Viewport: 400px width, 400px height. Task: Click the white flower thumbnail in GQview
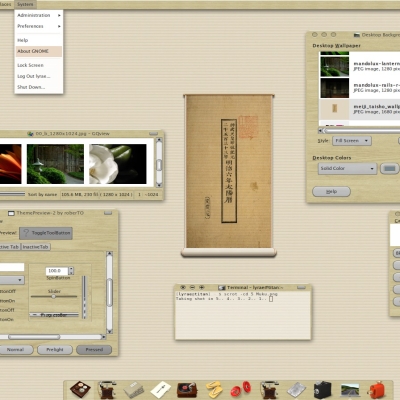tap(118, 164)
